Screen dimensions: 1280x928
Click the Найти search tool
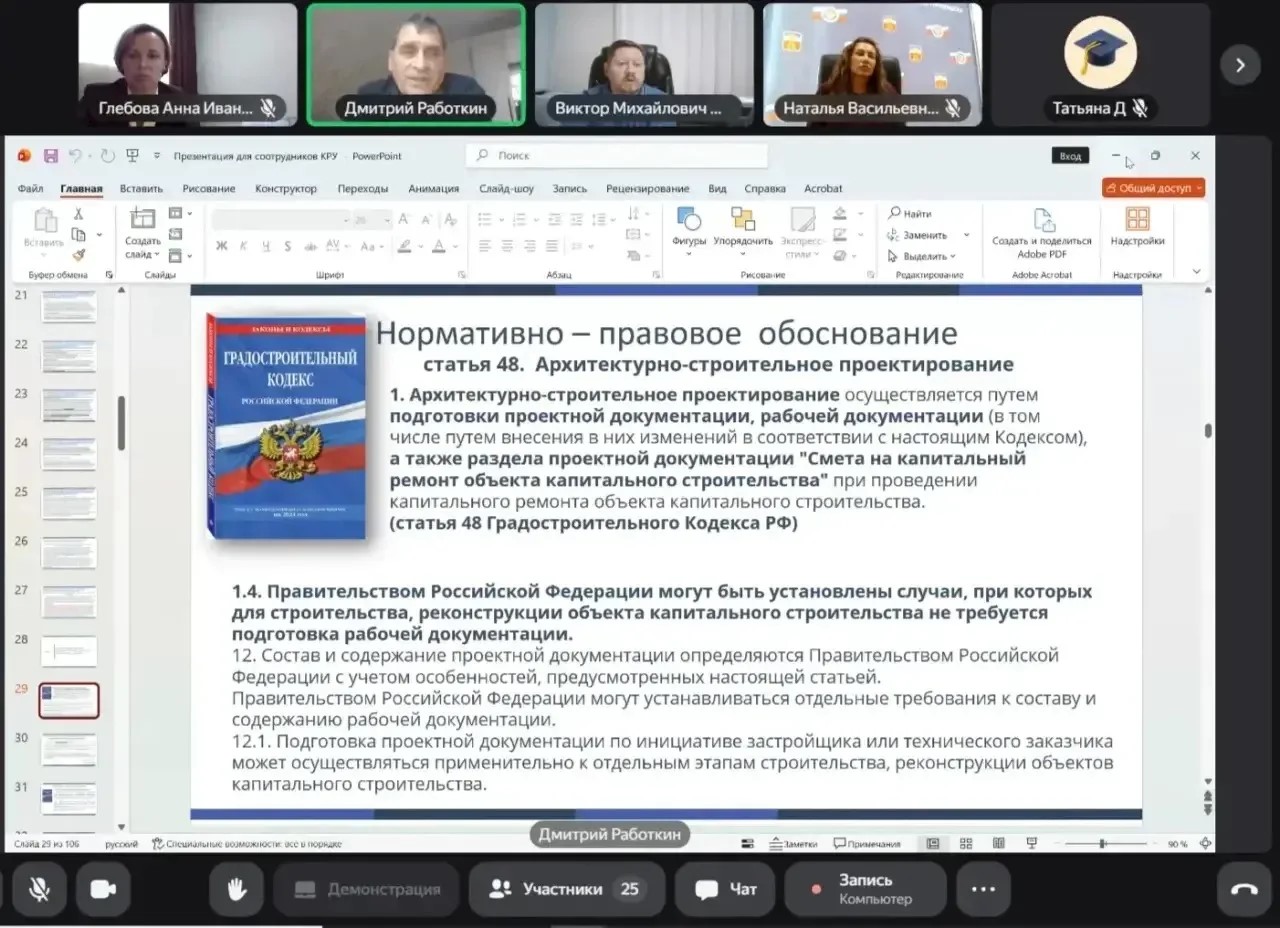pos(911,213)
